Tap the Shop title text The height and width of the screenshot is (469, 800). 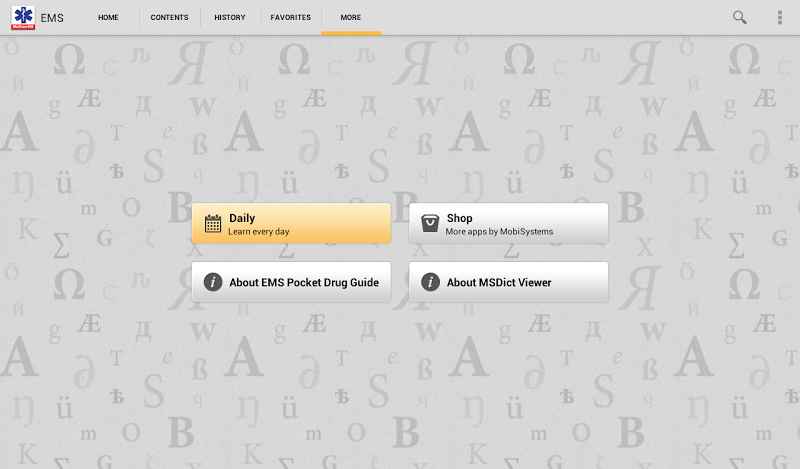(459, 217)
